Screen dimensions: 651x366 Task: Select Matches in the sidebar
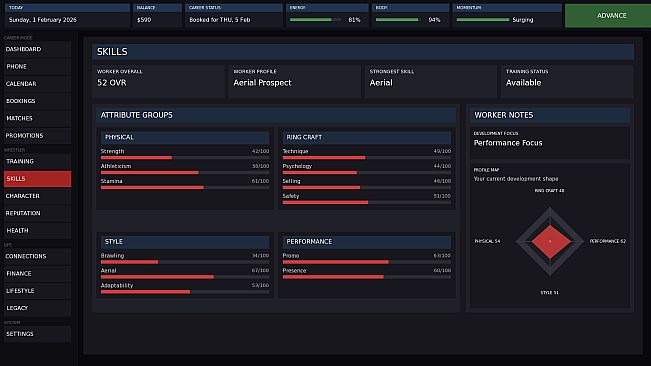(37, 118)
